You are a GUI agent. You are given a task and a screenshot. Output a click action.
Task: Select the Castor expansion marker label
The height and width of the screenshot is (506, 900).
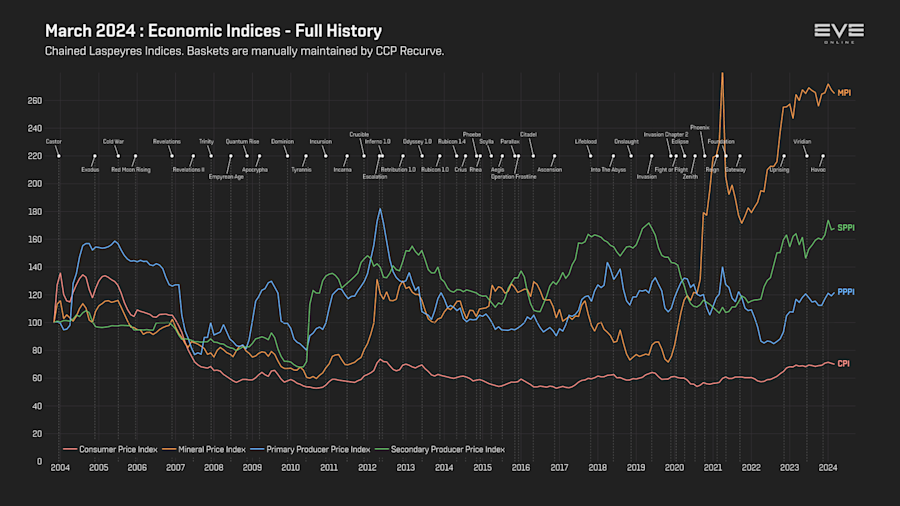tap(53, 142)
